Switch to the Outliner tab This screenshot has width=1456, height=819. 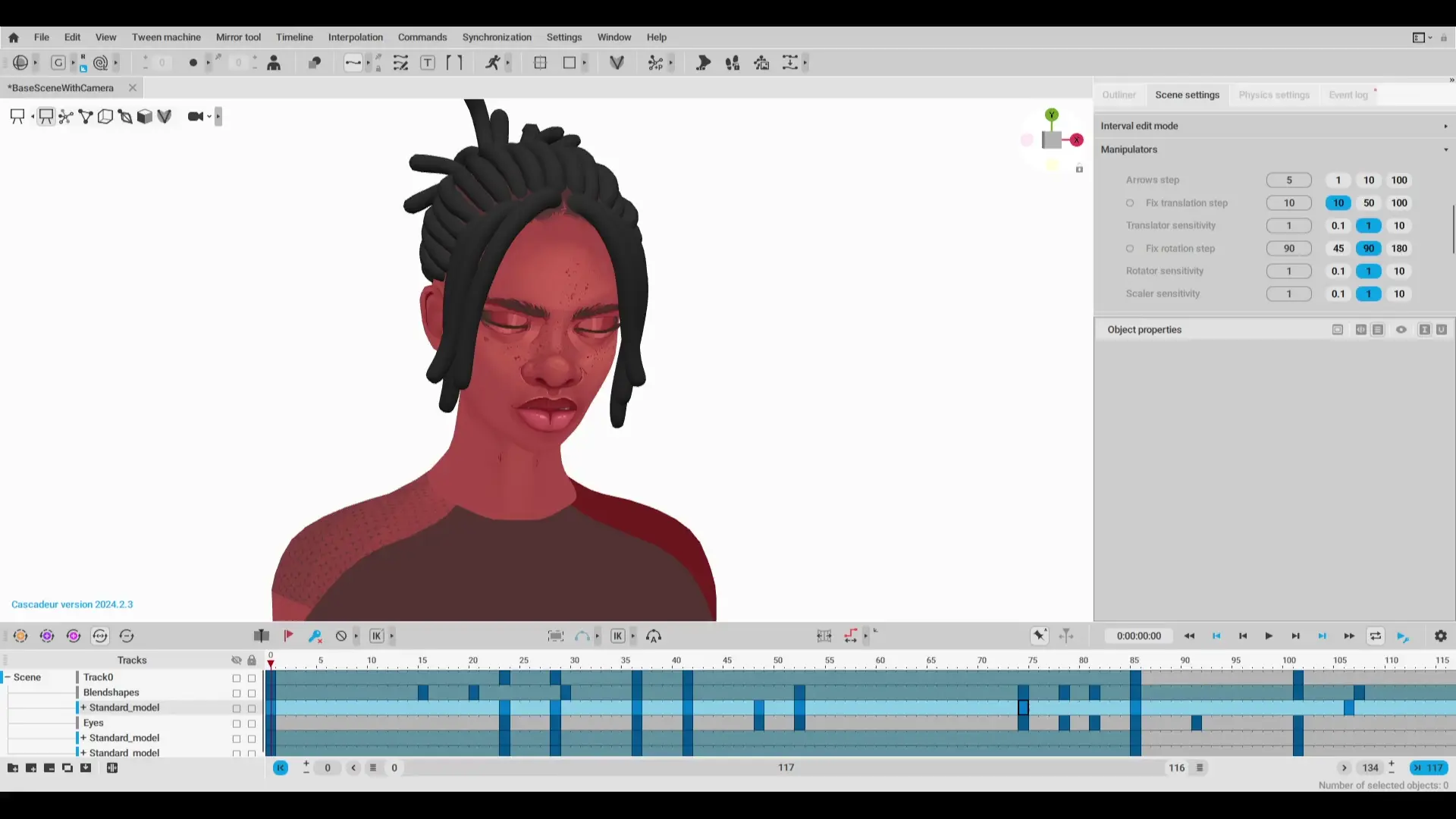[x=1119, y=95]
